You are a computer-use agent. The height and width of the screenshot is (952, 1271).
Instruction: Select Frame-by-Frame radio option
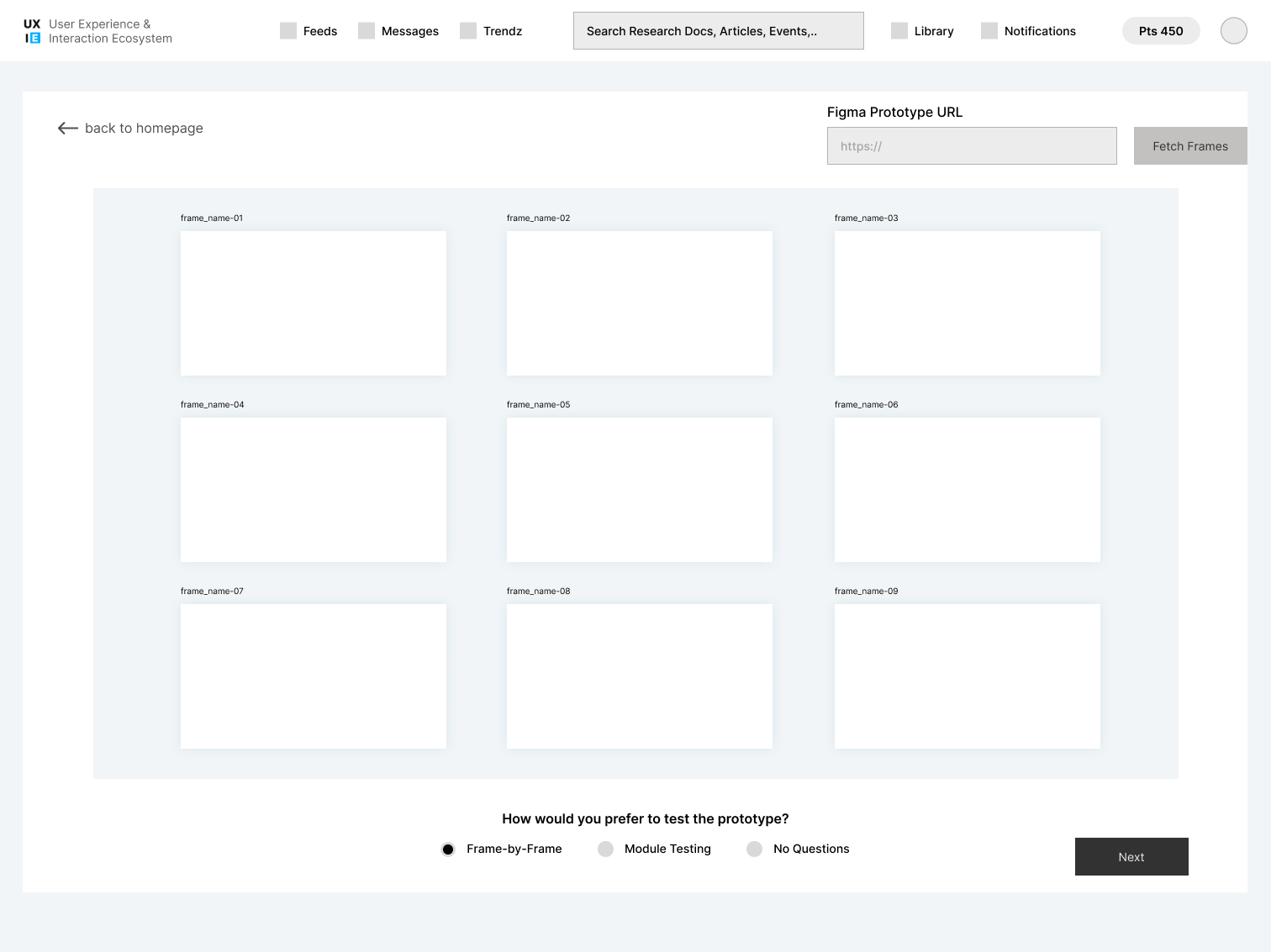pyautogui.click(x=448, y=849)
